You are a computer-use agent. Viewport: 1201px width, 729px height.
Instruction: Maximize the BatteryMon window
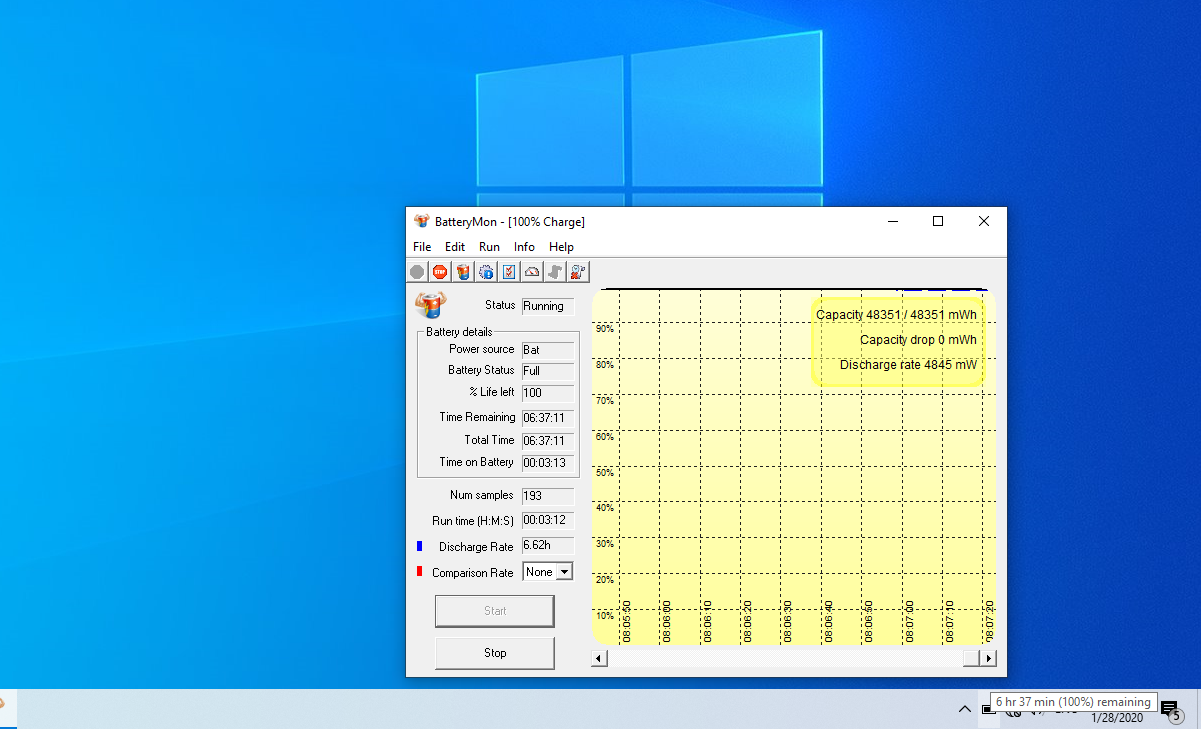pyautogui.click(x=938, y=221)
